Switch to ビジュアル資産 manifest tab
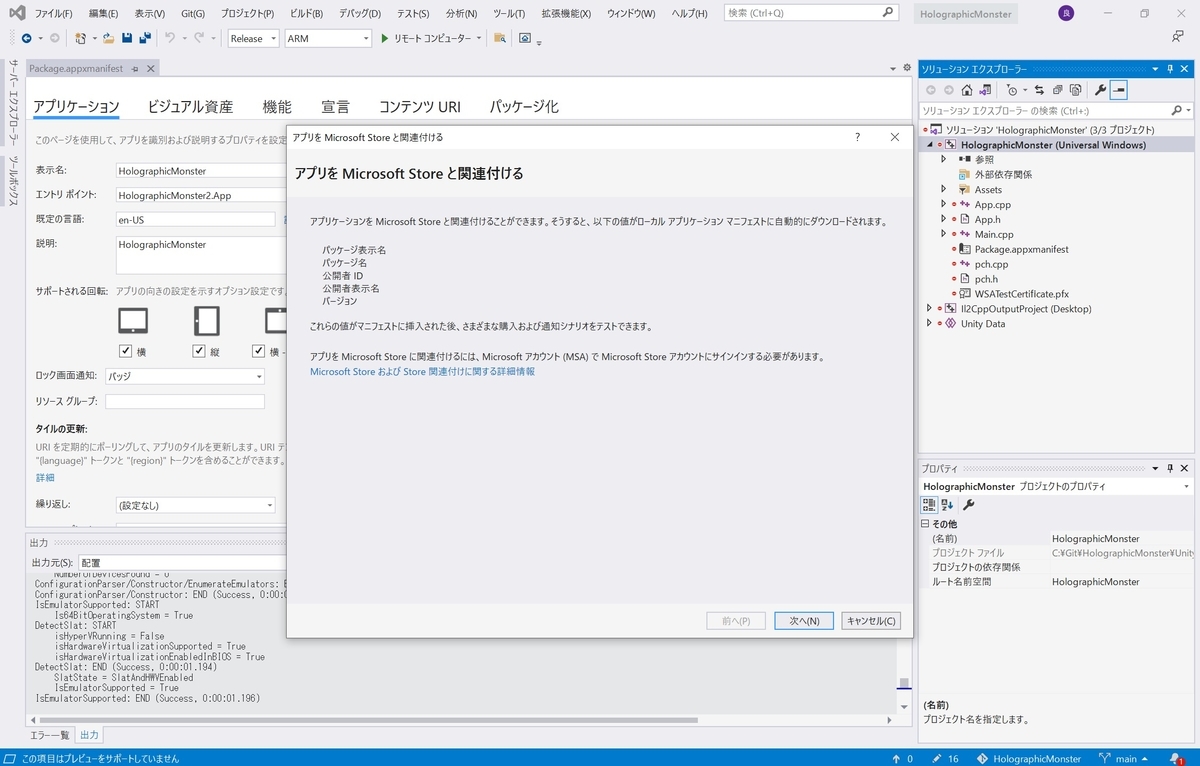 click(190, 107)
